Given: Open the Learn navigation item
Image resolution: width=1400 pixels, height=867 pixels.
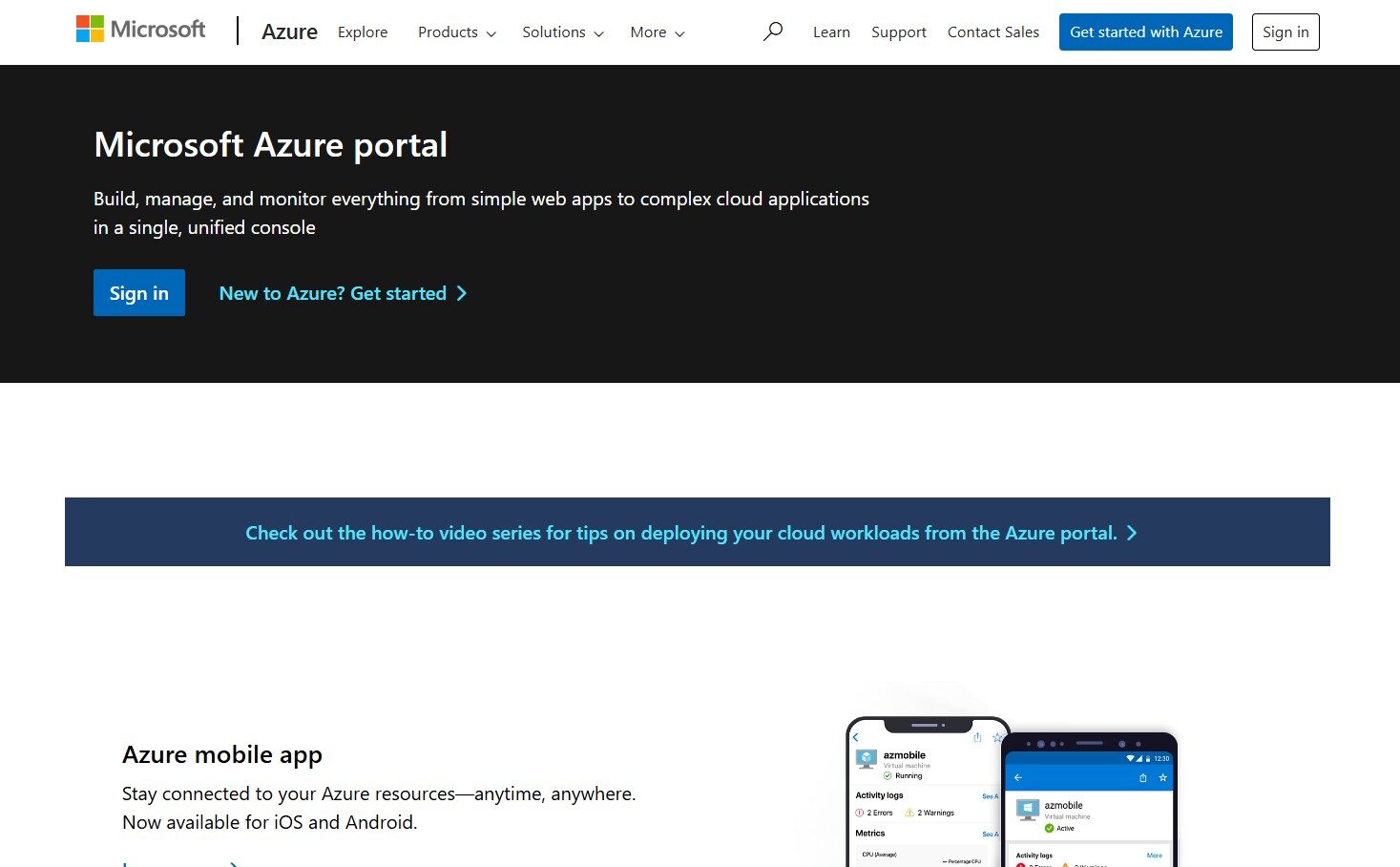Looking at the screenshot, I should (x=831, y=32).
